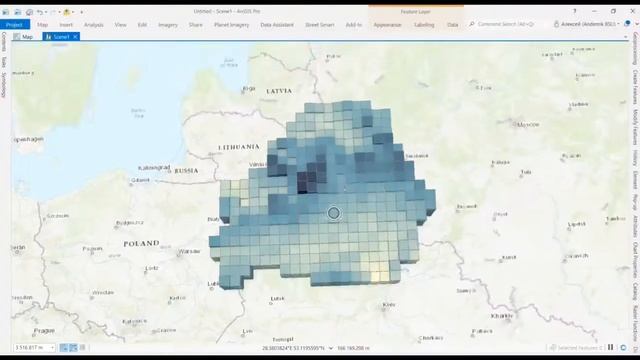This screenshot has width=640, height=360.
Task: Open the Data tab under Feature Layer
Action: point(452,24)
